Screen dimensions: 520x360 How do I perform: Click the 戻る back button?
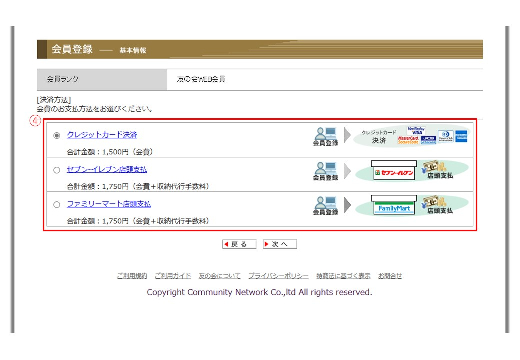click(x=239, y=244)
